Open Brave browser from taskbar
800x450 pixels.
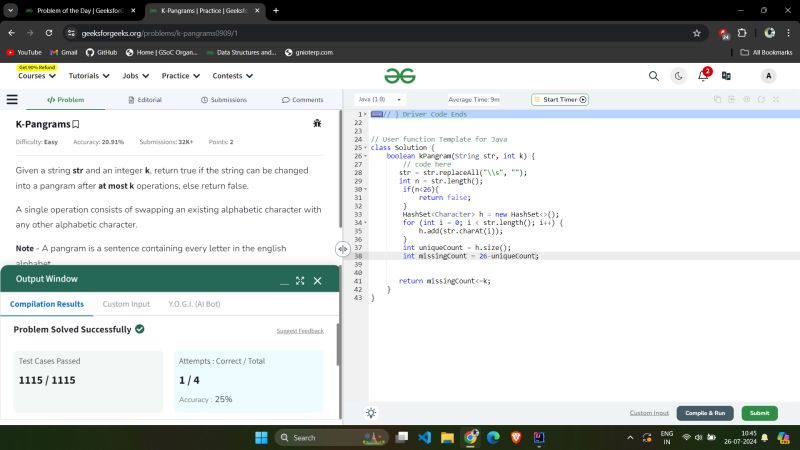click(516, 437)
